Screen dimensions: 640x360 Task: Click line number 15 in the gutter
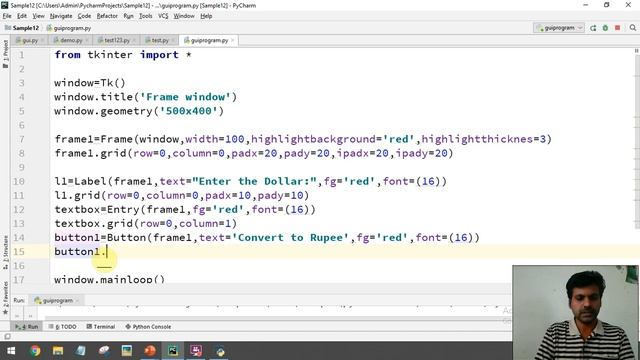pos(19,251)
